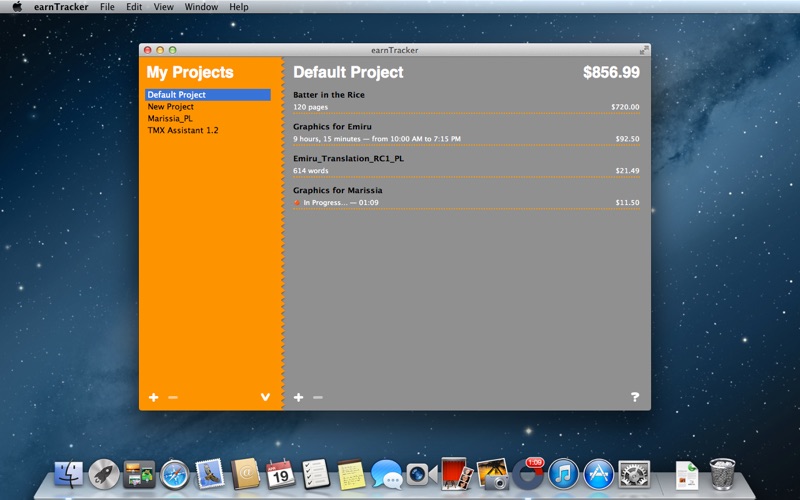
Task: Select the Emiru_Translation_RC1_PL entry
Action: pyautogui.click(x=466, y=165)
